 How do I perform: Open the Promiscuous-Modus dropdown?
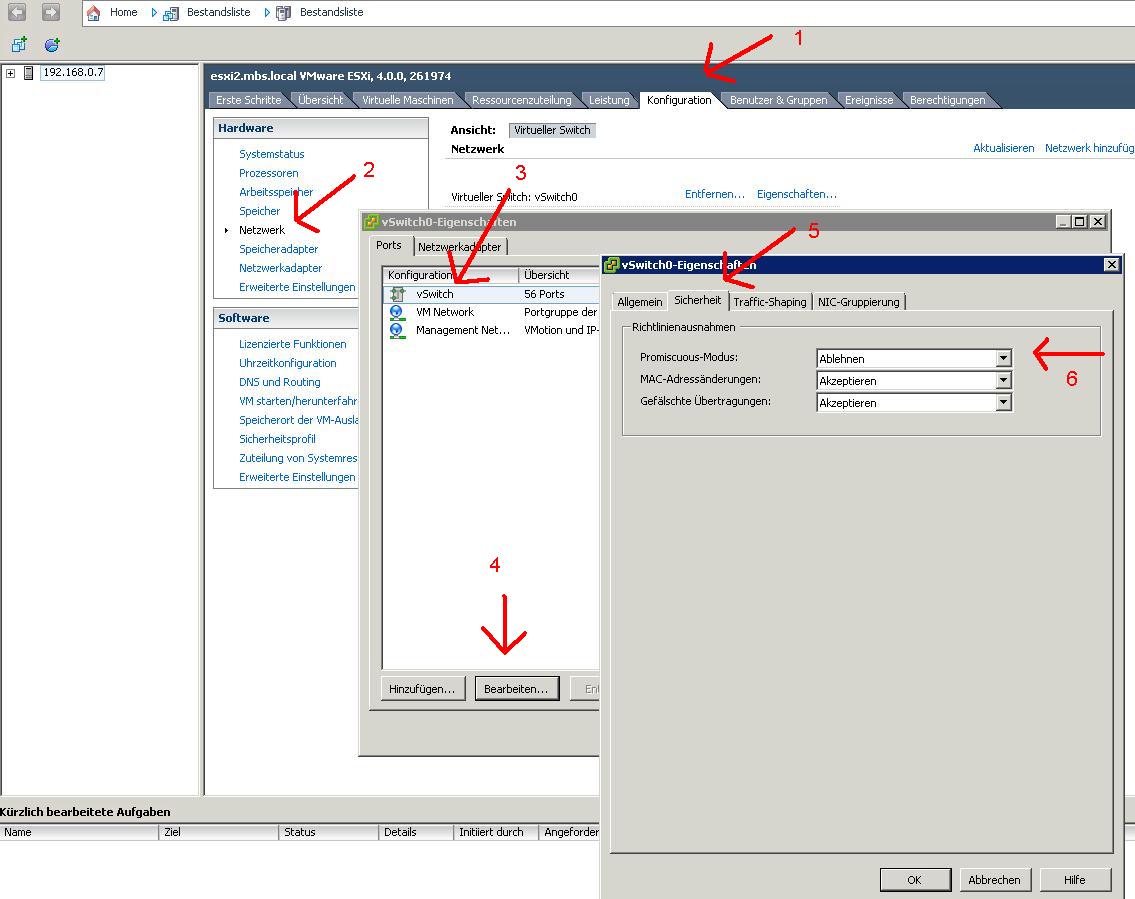pos(1003,358)
